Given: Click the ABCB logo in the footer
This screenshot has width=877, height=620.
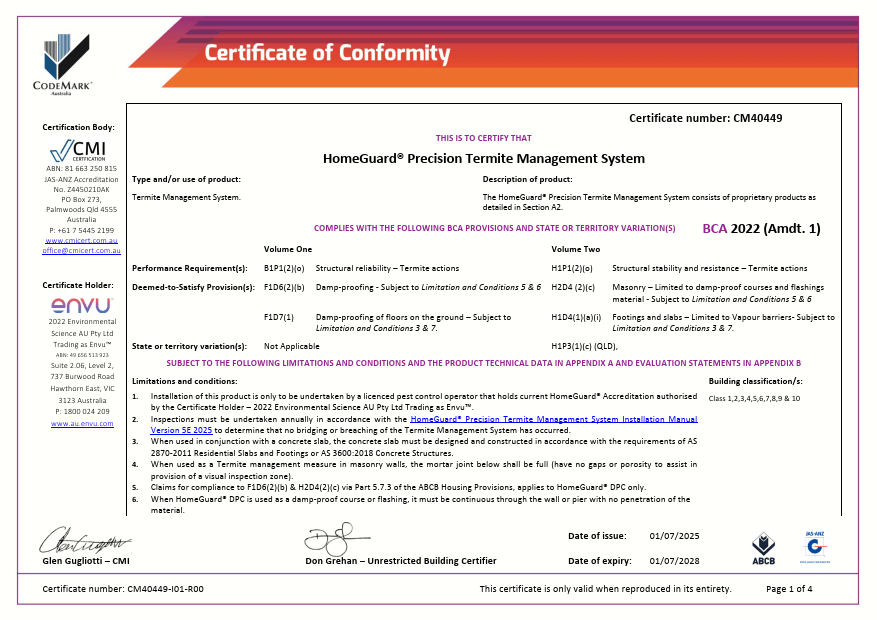Looking at the screenshot, I should point(763,547).
